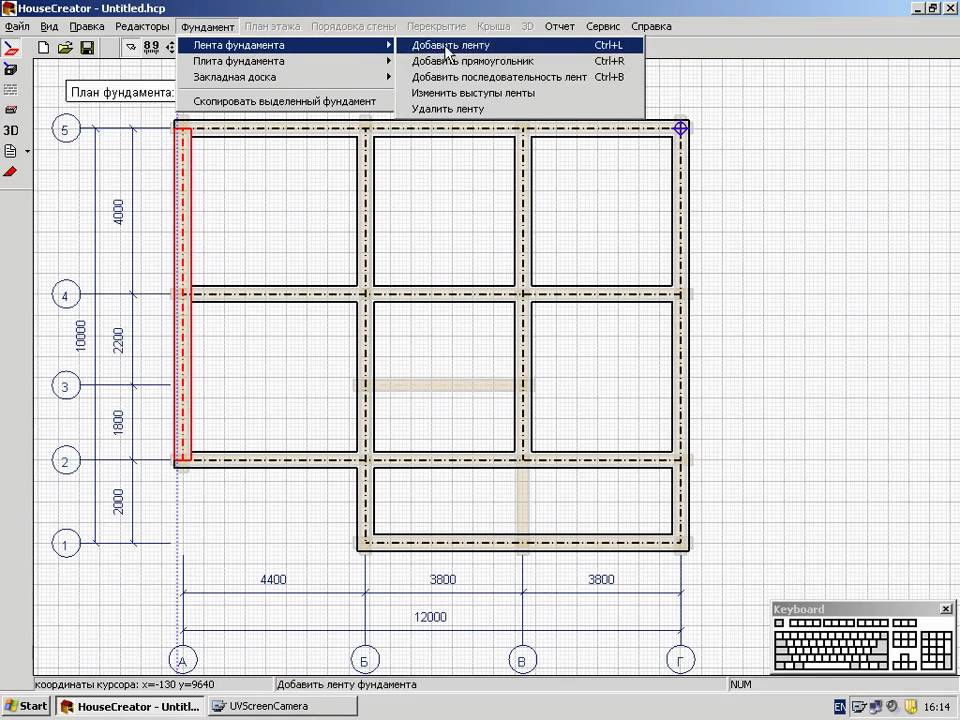Click the 1800 vertical dimension label

tap(118, 422)
